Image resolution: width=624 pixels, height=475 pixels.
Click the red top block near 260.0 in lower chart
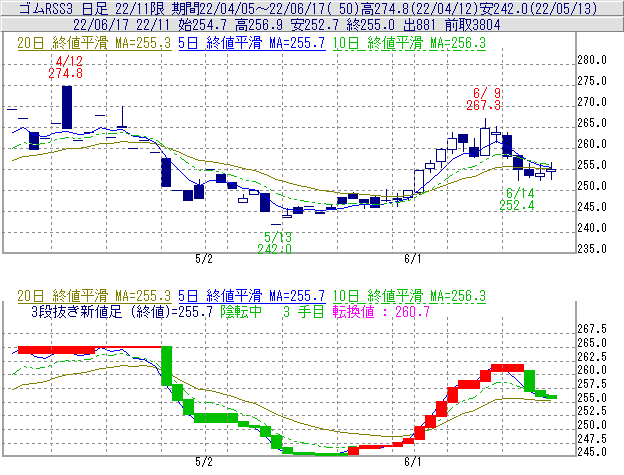click(507, 368)
